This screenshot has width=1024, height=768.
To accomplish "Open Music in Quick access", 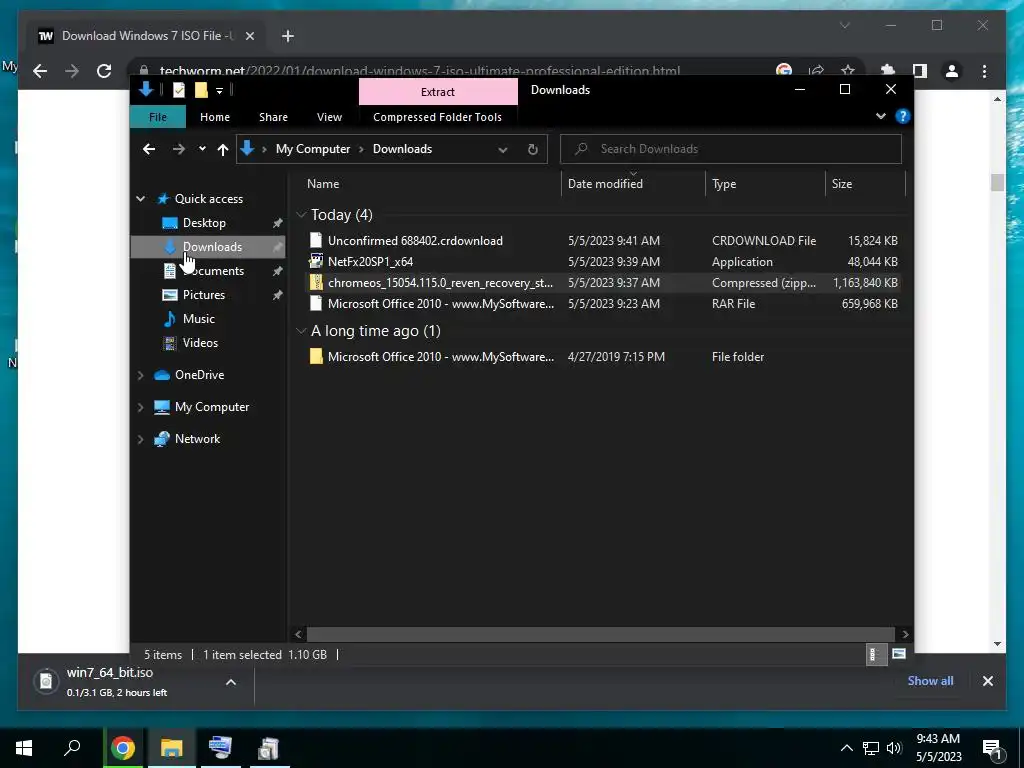I will [199, 319].
